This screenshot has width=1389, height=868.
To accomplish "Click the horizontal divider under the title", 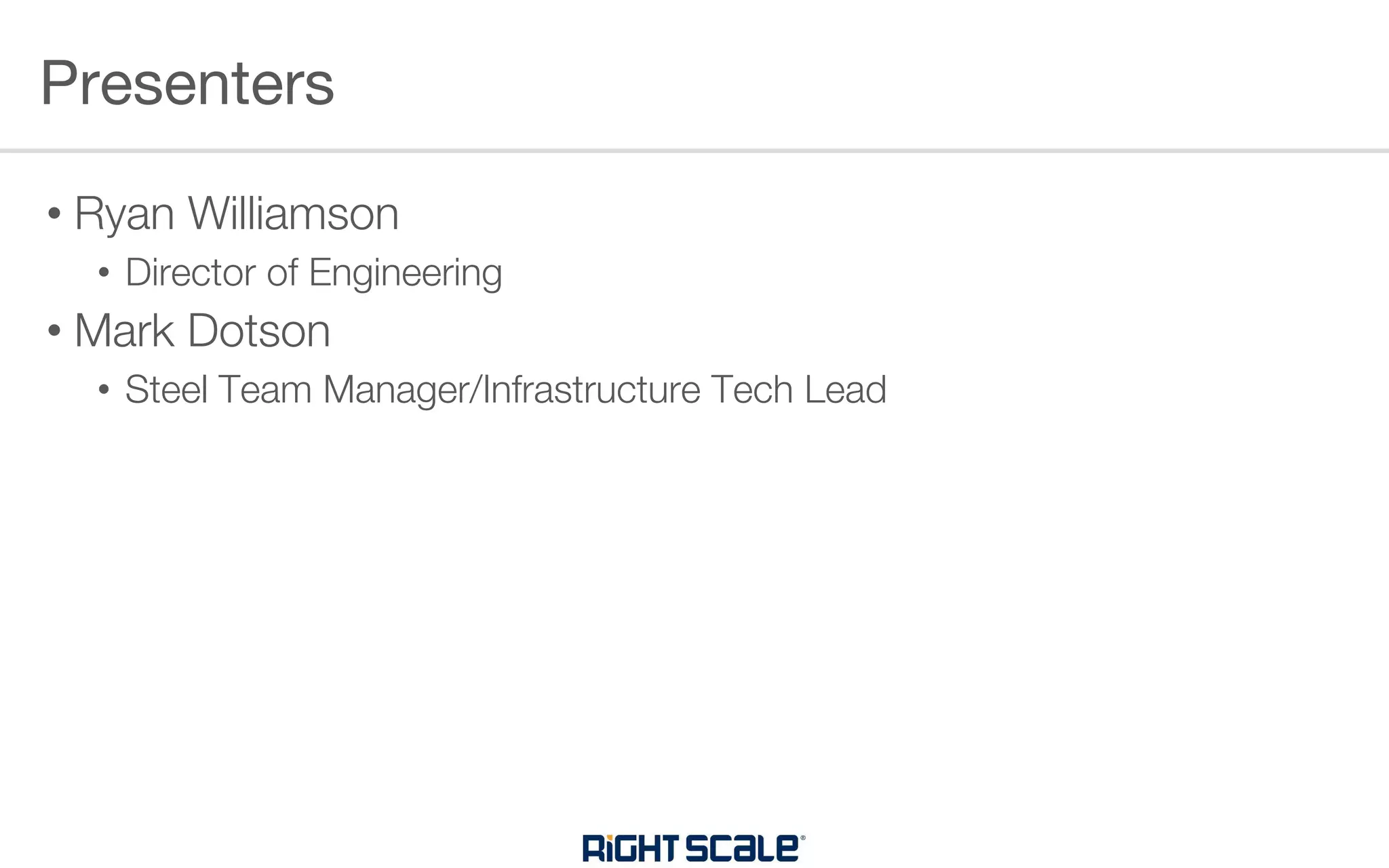I will (694, 151).
